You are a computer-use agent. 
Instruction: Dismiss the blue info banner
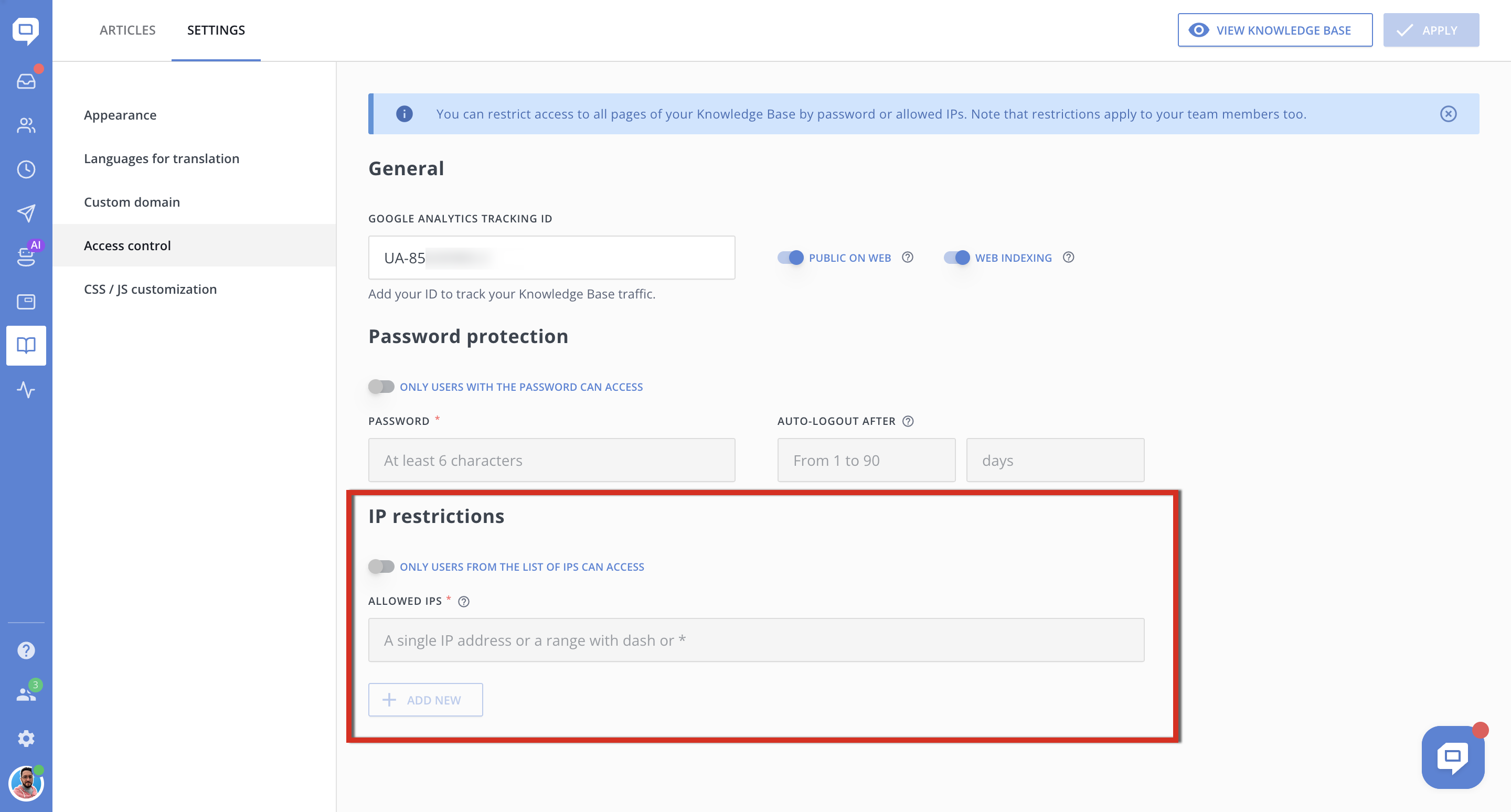[x=1448, y=114]
